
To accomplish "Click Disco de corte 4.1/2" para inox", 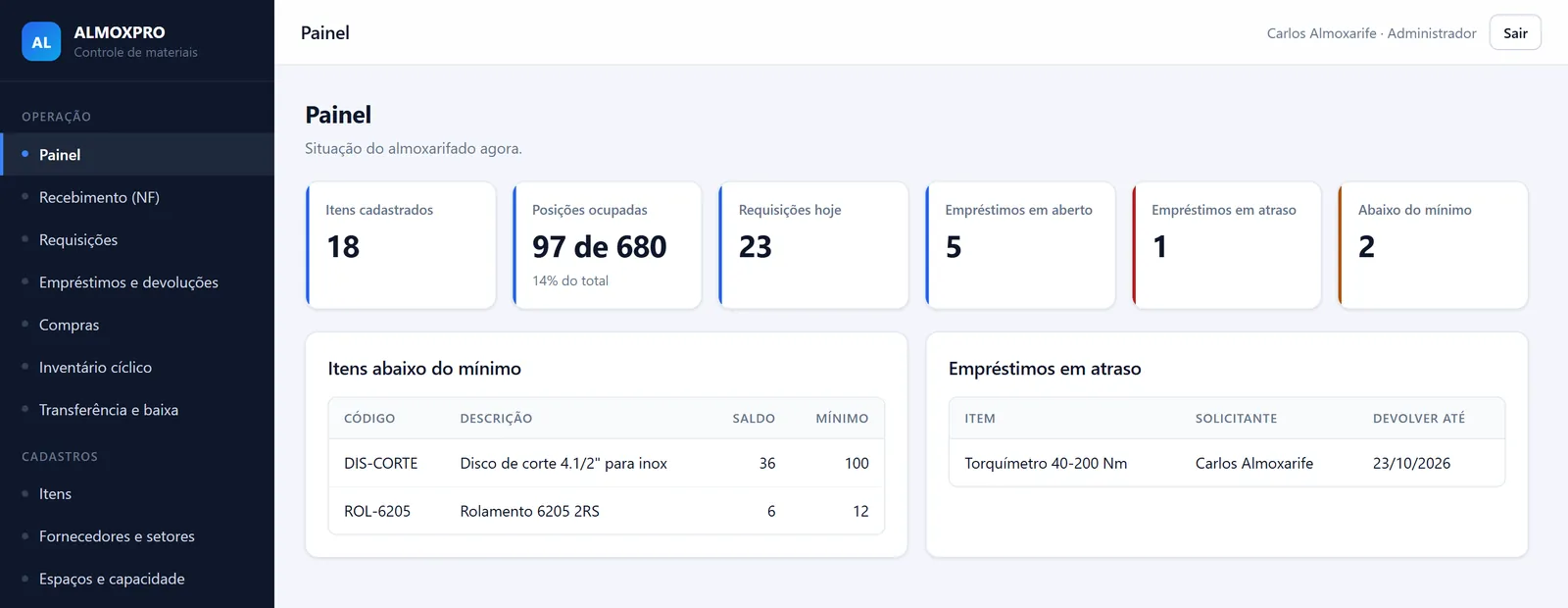I will [563, 463].
